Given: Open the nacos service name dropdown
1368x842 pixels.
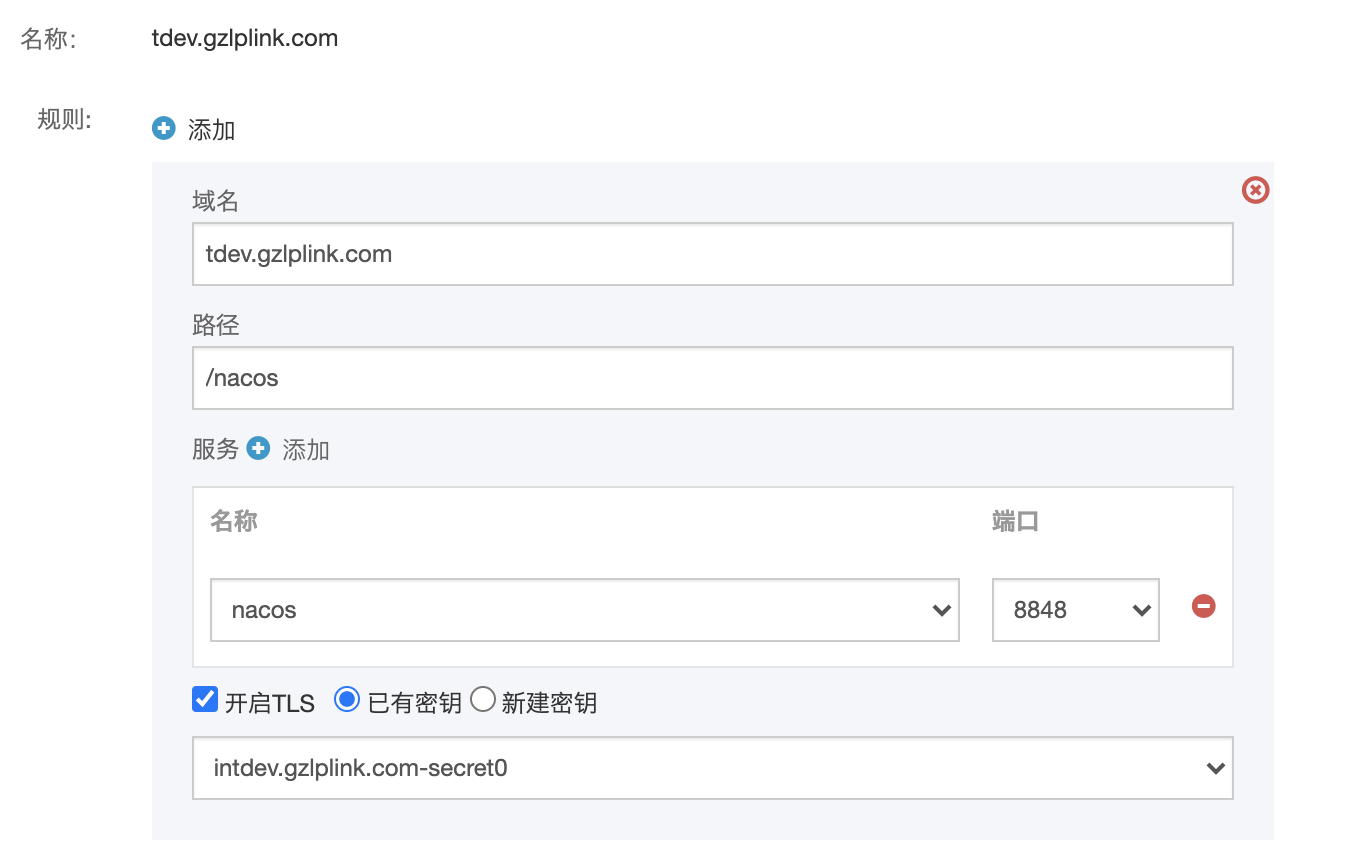Looking at the screenshot, I should (584, 609).
